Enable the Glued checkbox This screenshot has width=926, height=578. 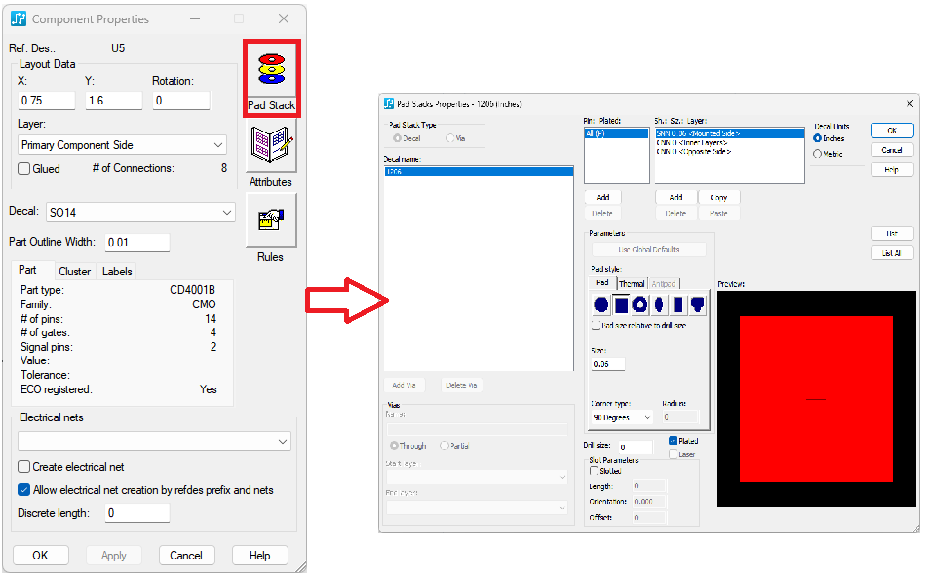pos(24,169)
